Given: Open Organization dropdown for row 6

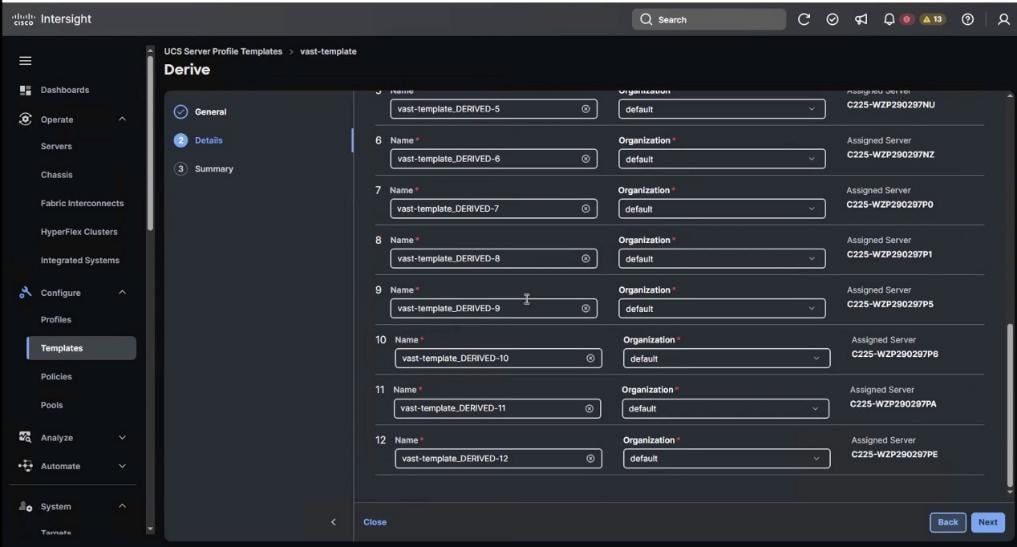Looking at the screenshot, I should pos(722,159).
